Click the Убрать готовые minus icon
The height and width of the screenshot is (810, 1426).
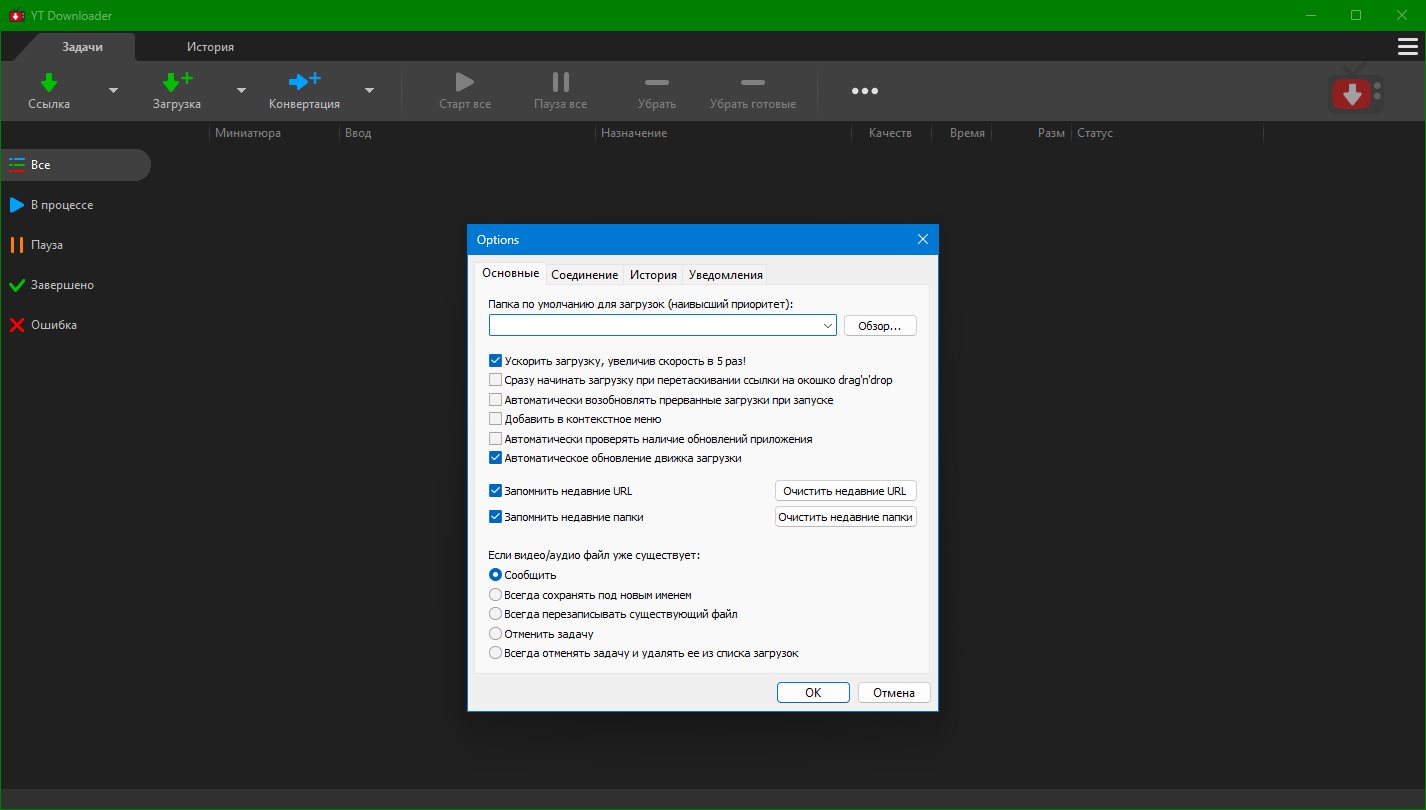tap(752, 82)
